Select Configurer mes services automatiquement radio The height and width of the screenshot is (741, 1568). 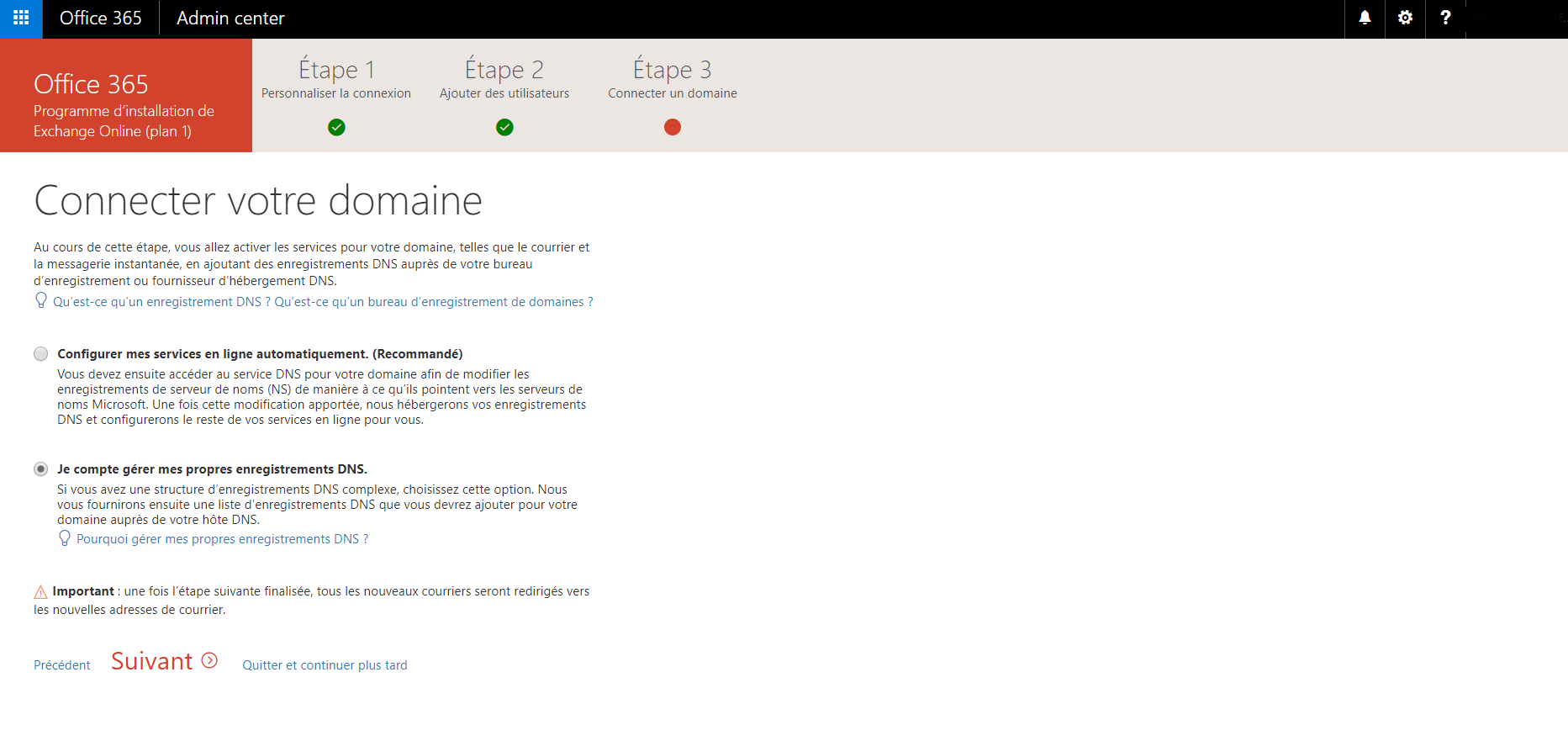(40, 353)
